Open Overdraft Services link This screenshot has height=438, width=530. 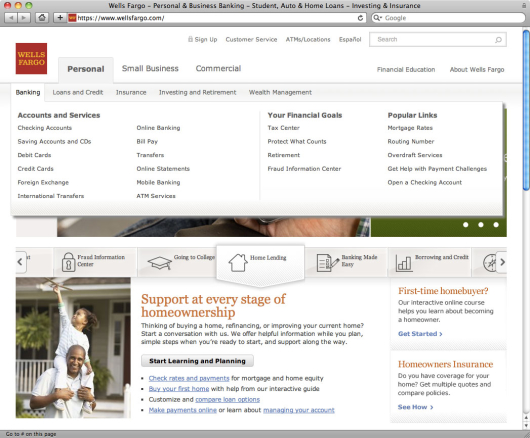click(x=415, y=155)
